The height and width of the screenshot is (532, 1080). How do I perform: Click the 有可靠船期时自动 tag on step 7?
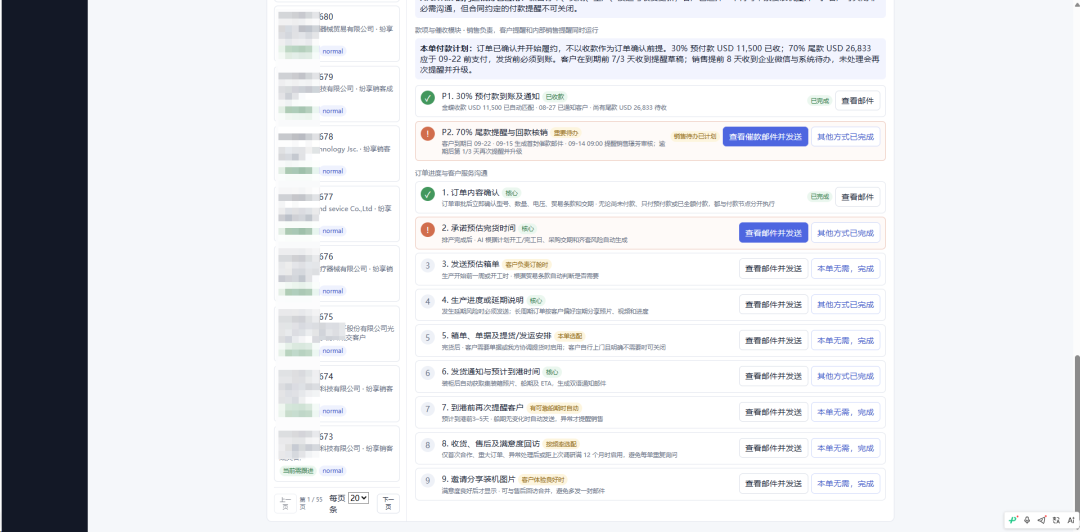pos(554,408)
